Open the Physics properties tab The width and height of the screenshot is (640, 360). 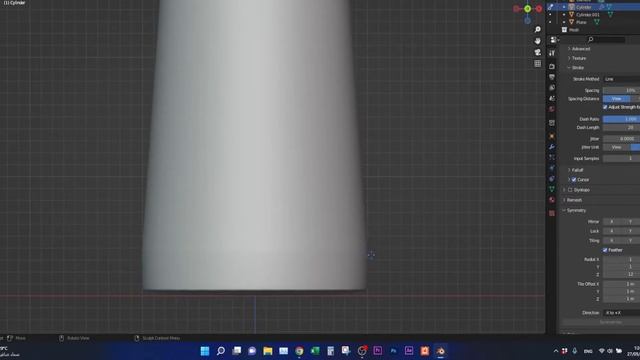click(552, 168)
